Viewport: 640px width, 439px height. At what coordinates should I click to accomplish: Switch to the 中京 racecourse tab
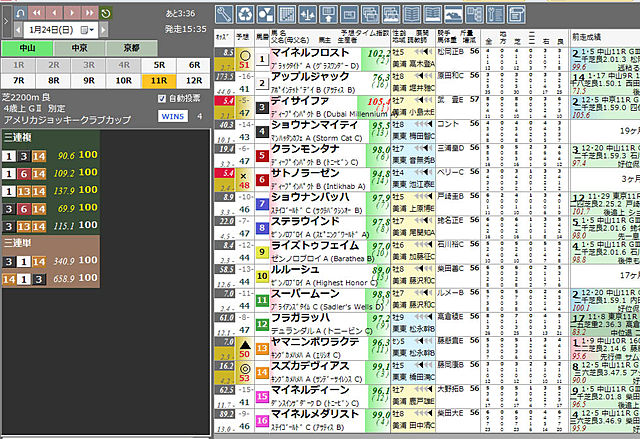[x=79, y=46]
